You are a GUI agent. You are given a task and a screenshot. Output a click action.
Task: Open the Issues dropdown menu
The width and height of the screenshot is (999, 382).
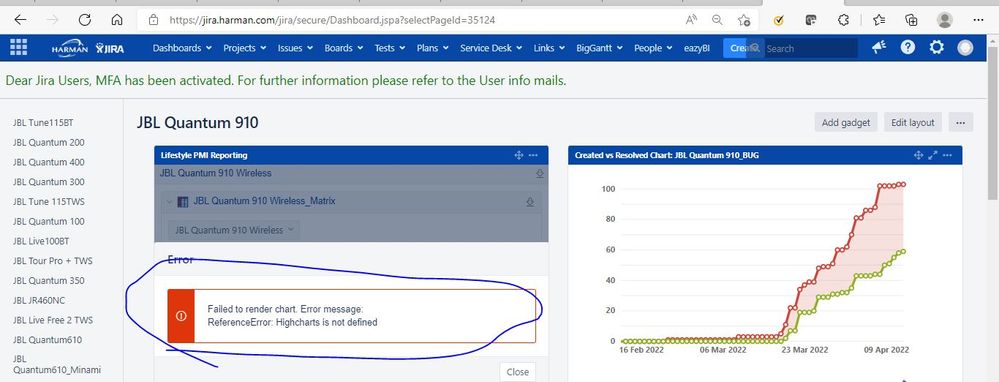(295, 48)
